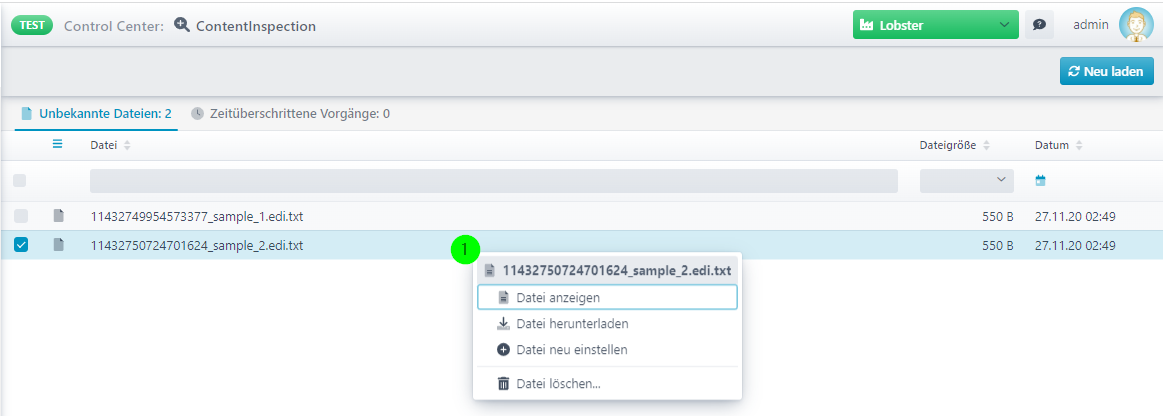This screenshot has width=1163, height=416.
Task: Switch to Zeitüberschrittene Vorgänge tab
Action: coord(291,113)
